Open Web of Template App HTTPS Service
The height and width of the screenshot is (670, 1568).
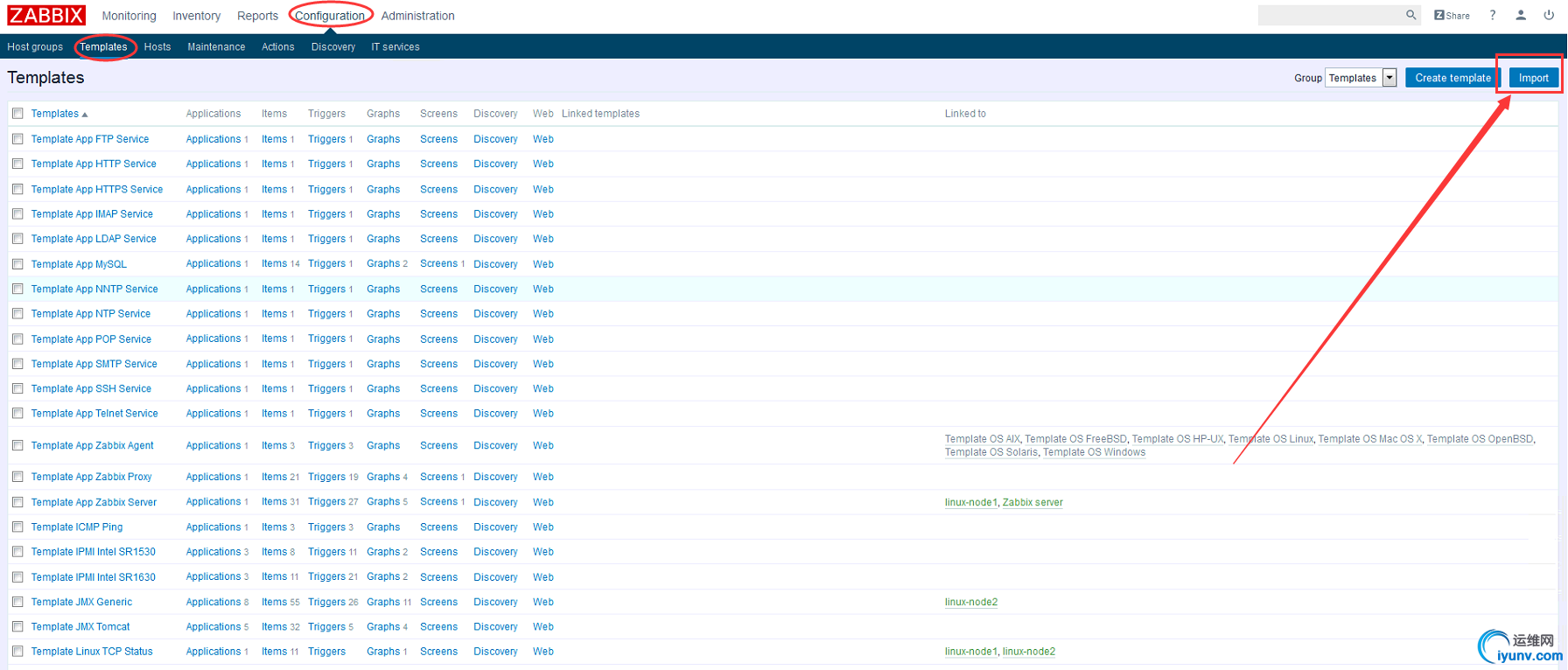[x=543, y=189]
